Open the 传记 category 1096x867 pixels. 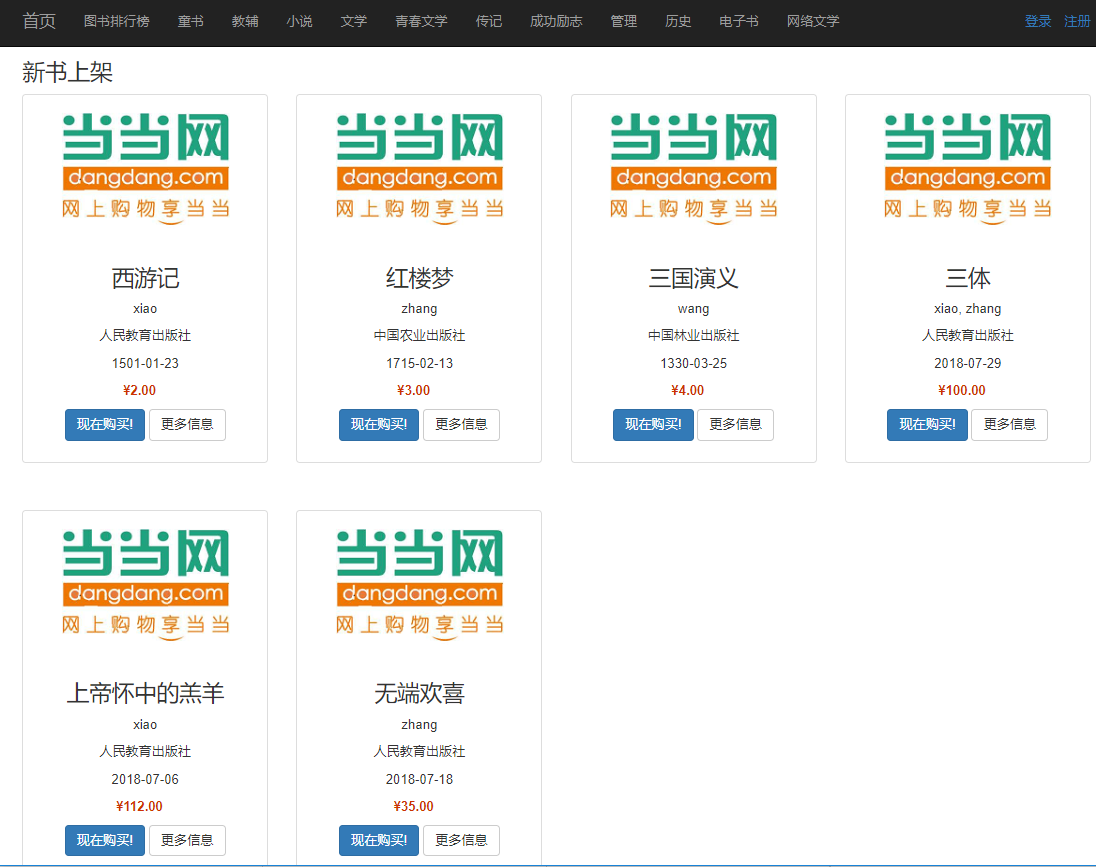coord(489,22)
